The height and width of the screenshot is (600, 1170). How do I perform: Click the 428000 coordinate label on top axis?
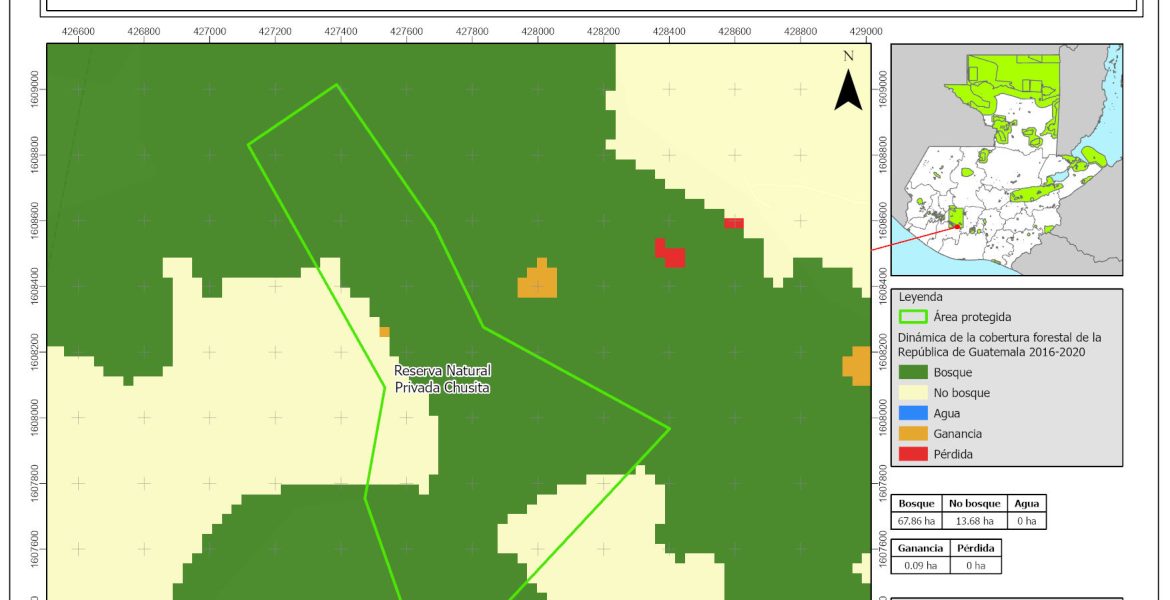pyautogui.click(x=538, y=32)
